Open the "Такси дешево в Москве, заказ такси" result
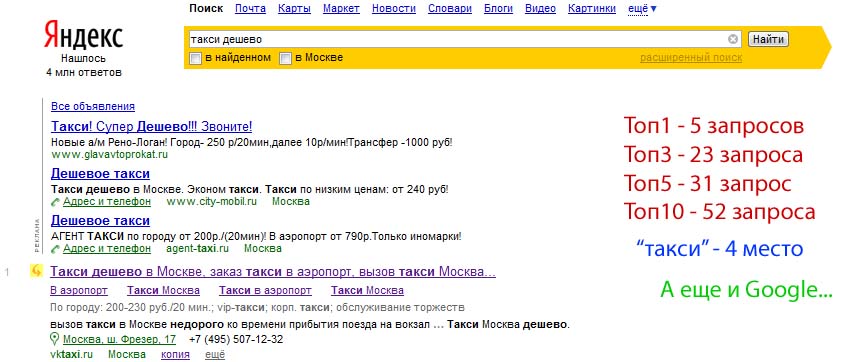The image size is (852, 362). pos(273,271)
